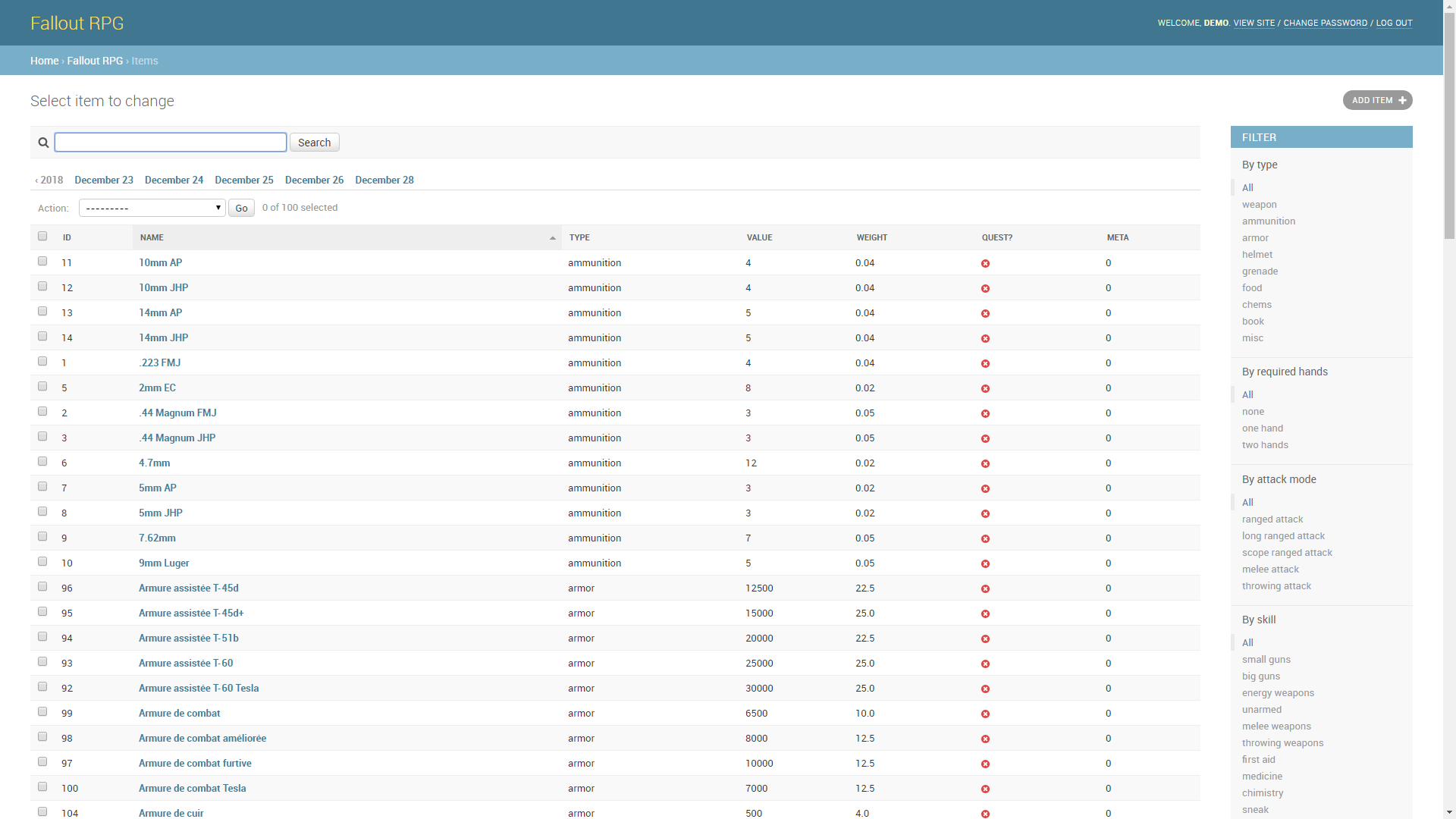Filter by December 28
1456x819 pixels.
click(384, 180)
